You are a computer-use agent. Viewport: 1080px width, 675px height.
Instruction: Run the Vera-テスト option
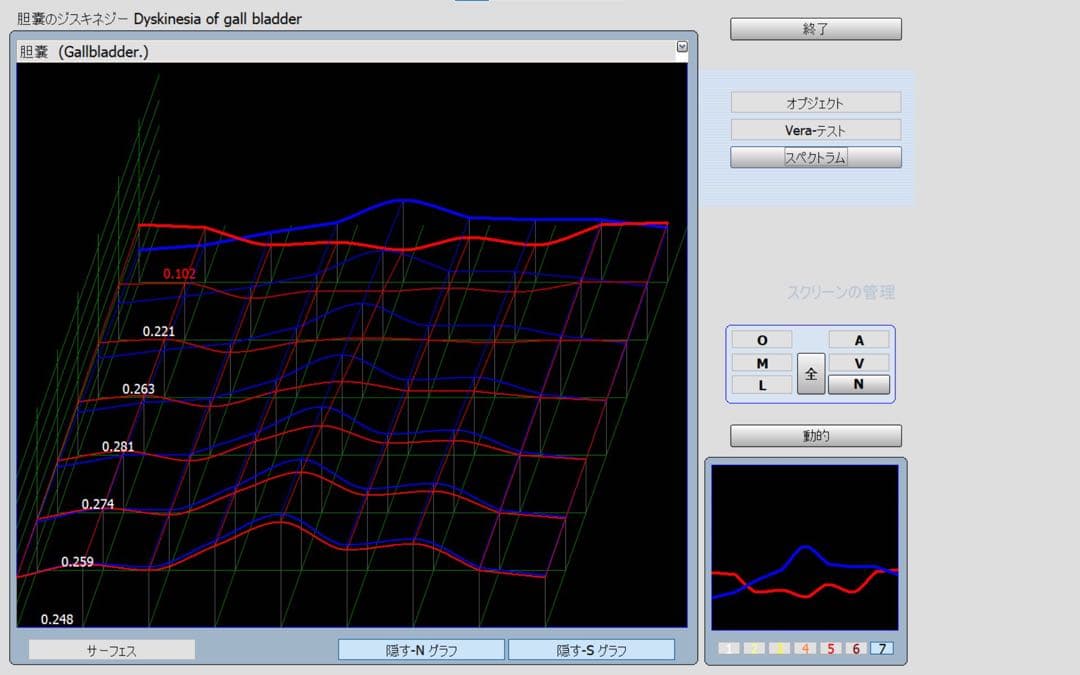tap(815, 130)
